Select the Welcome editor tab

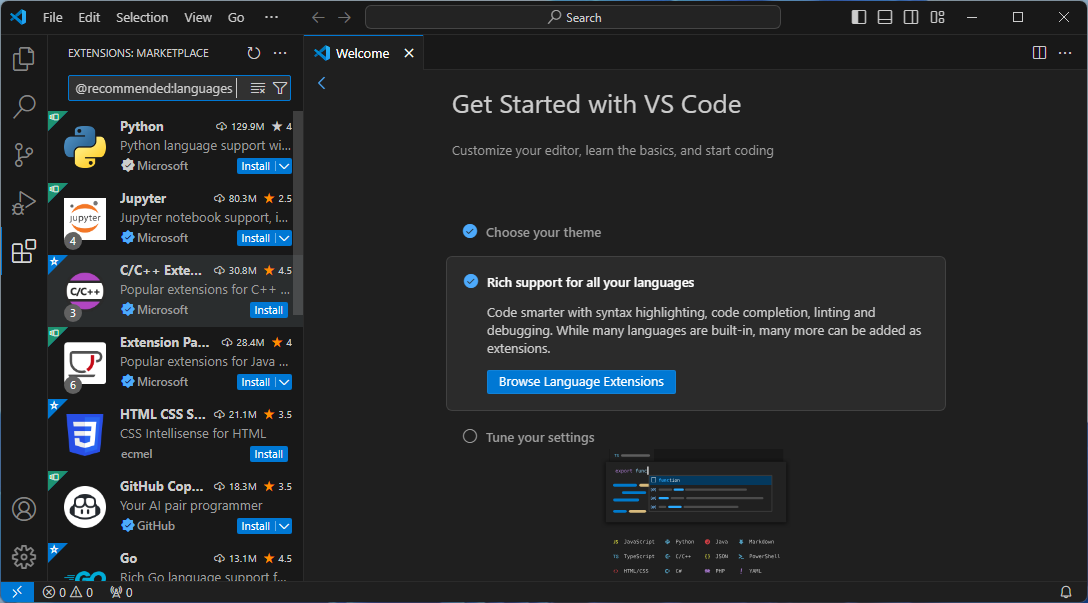pyautogui.click(x=364, y=53)
